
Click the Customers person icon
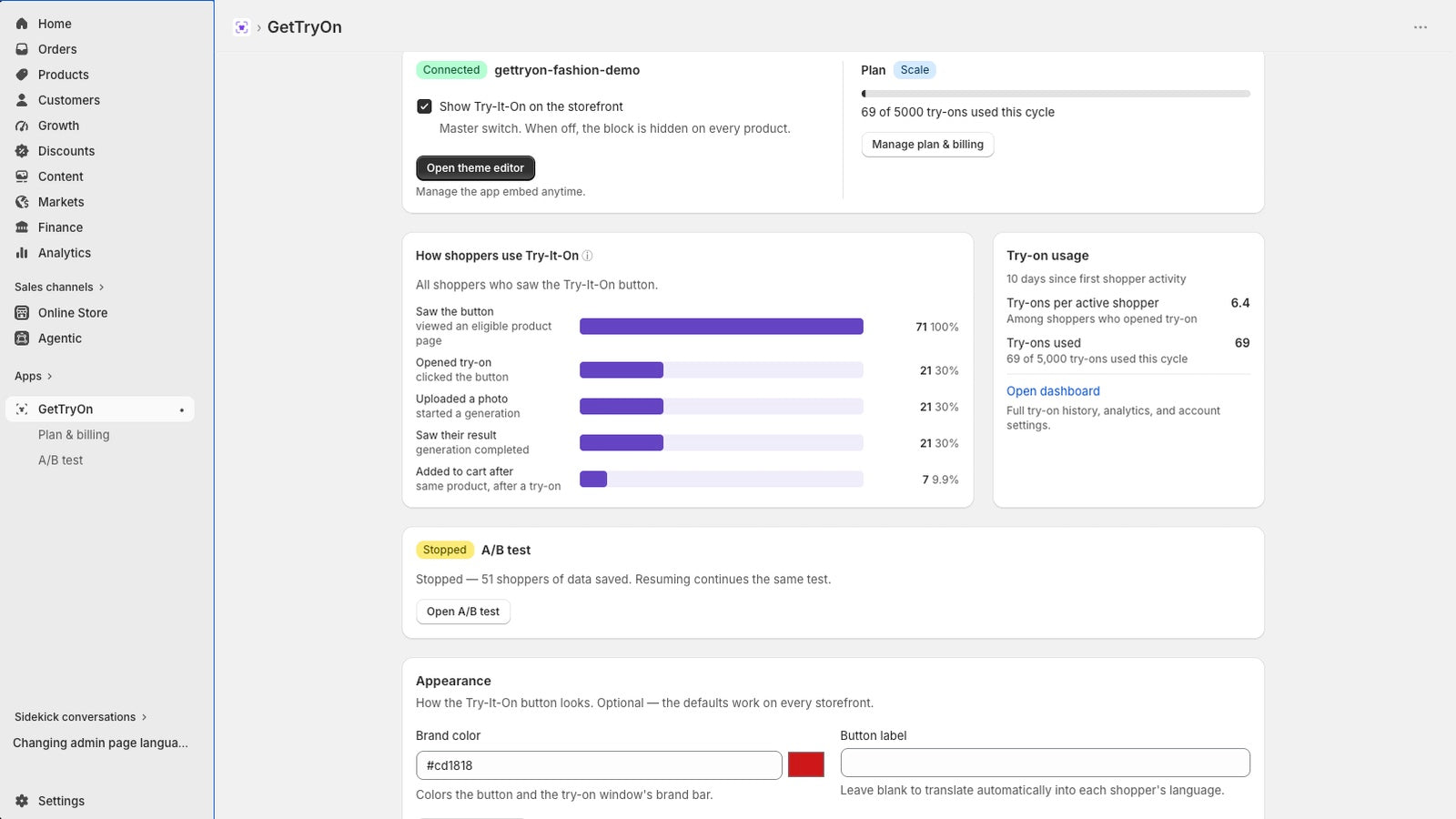pos(22,100)
